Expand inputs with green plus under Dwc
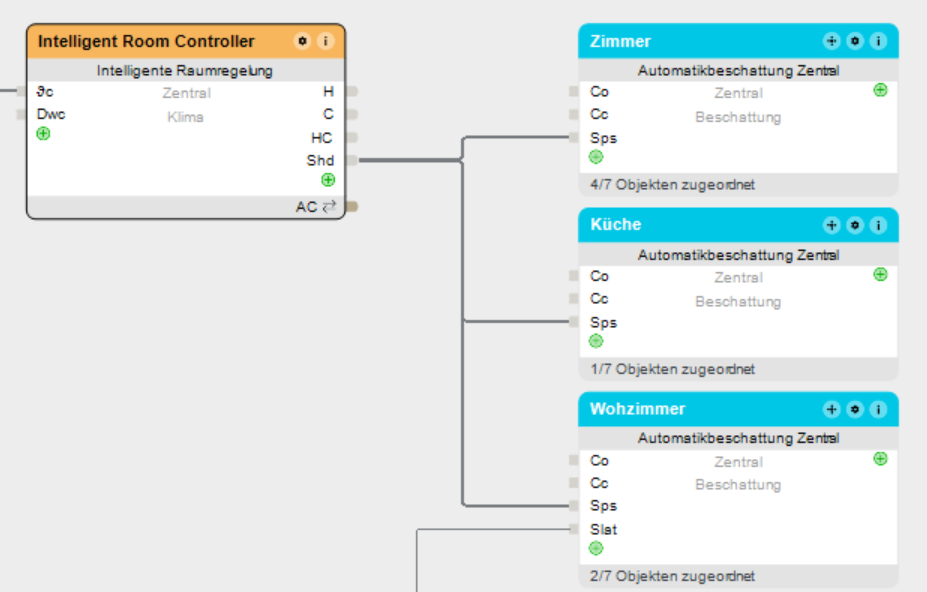927x592 pixels. pos(43,134)
